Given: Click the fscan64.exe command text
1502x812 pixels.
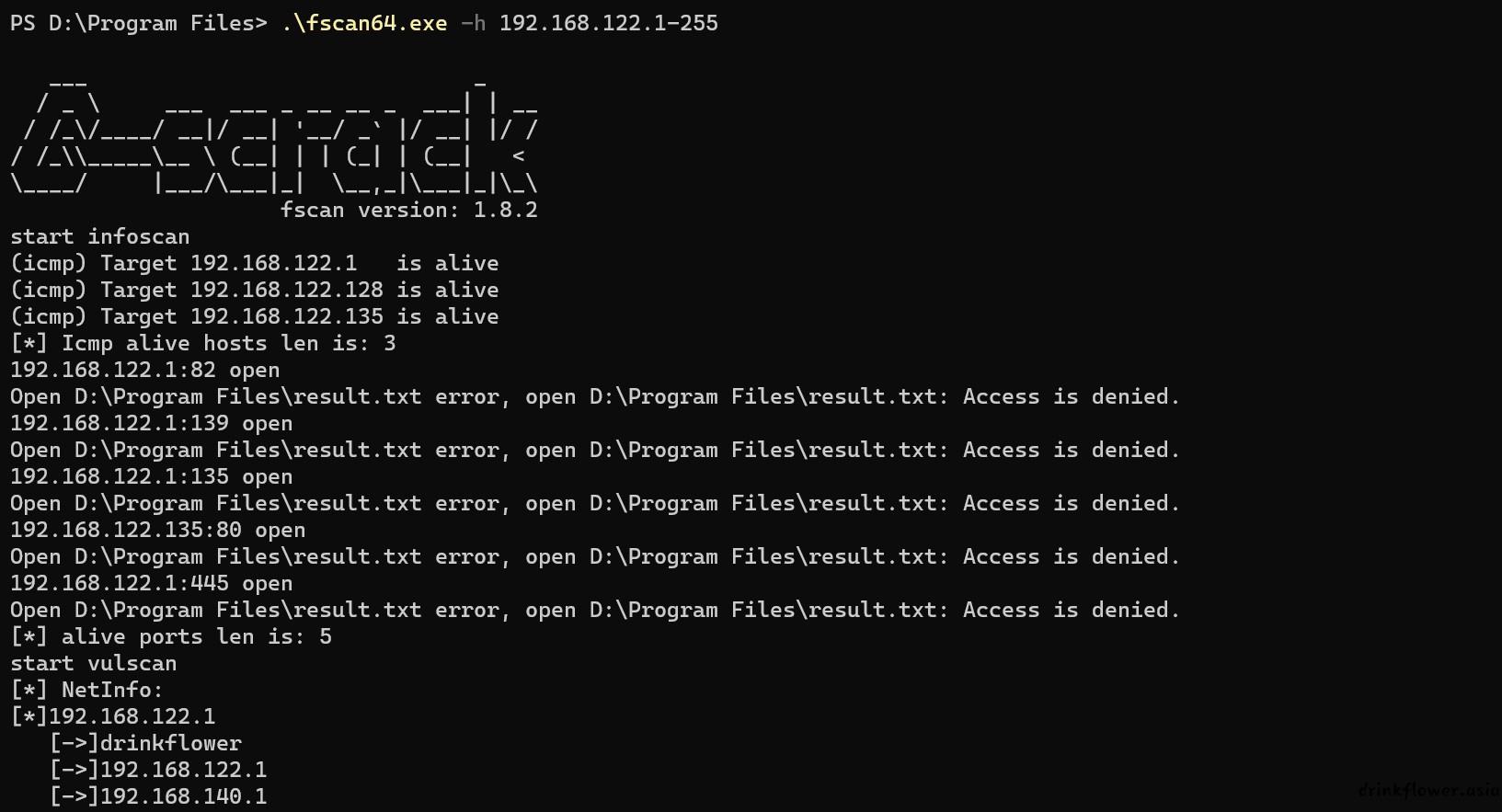Looking at the screenshot, I should point(364,23).
